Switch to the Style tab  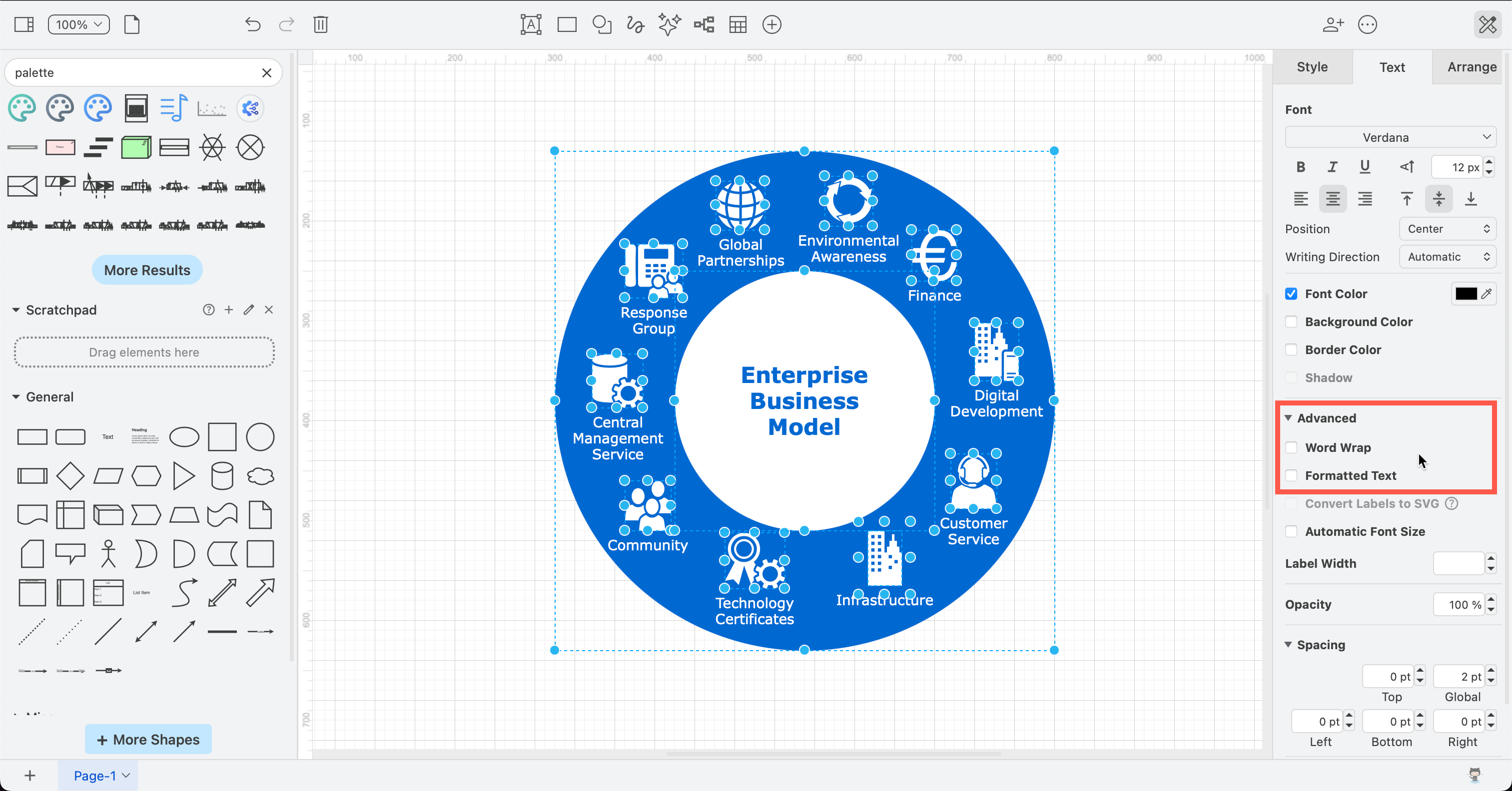pyautogui.click(x=1312, y=67)
